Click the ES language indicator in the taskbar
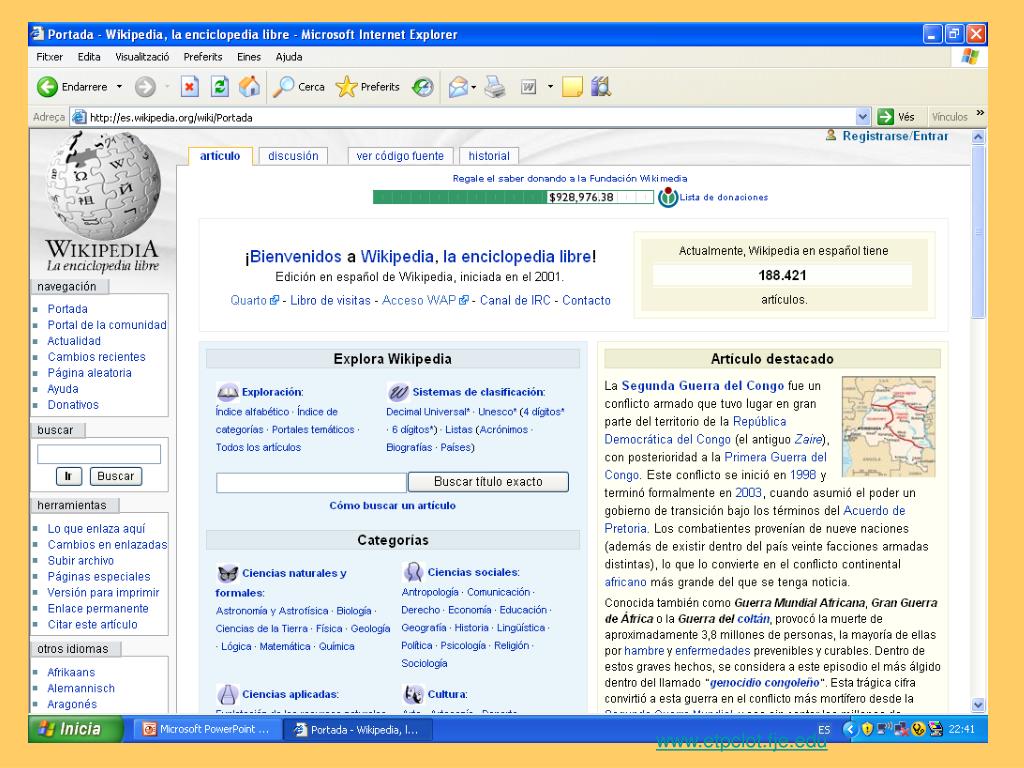This screenshot has height=768, width=1024. [x=824, y=729]
